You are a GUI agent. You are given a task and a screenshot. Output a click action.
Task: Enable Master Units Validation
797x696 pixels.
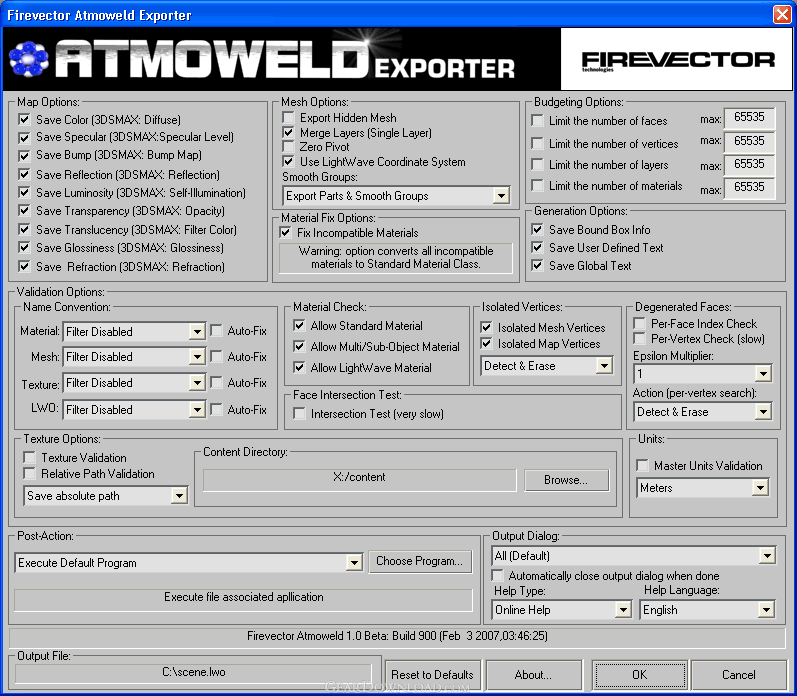[642, 465]
